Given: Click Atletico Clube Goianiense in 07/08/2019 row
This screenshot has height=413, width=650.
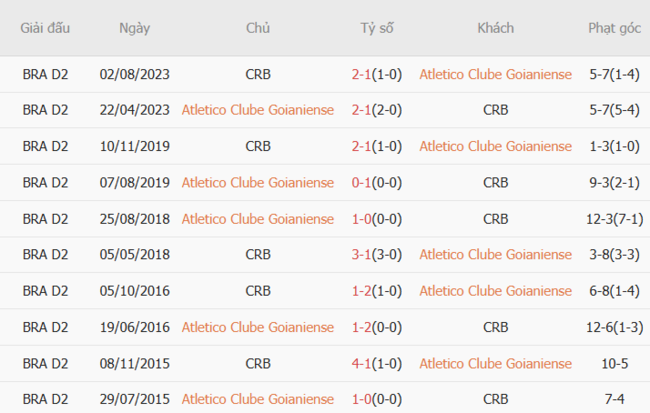Looking at the screenshot, I should (x=257, y=182).
